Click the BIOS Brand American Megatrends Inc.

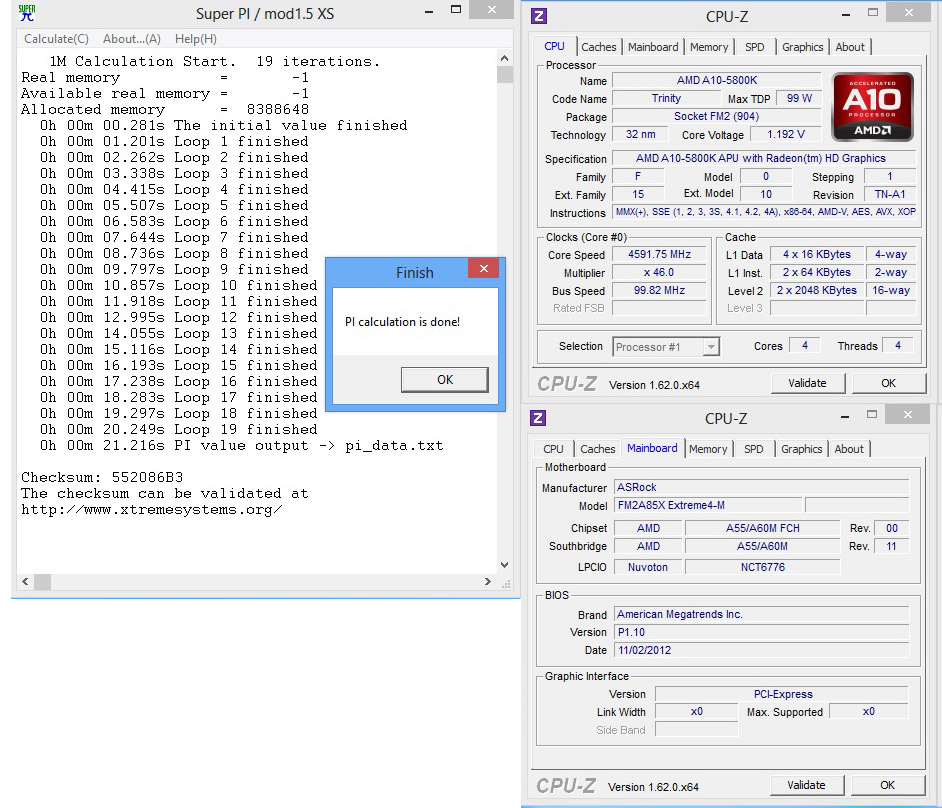click(x=761, y=614)
